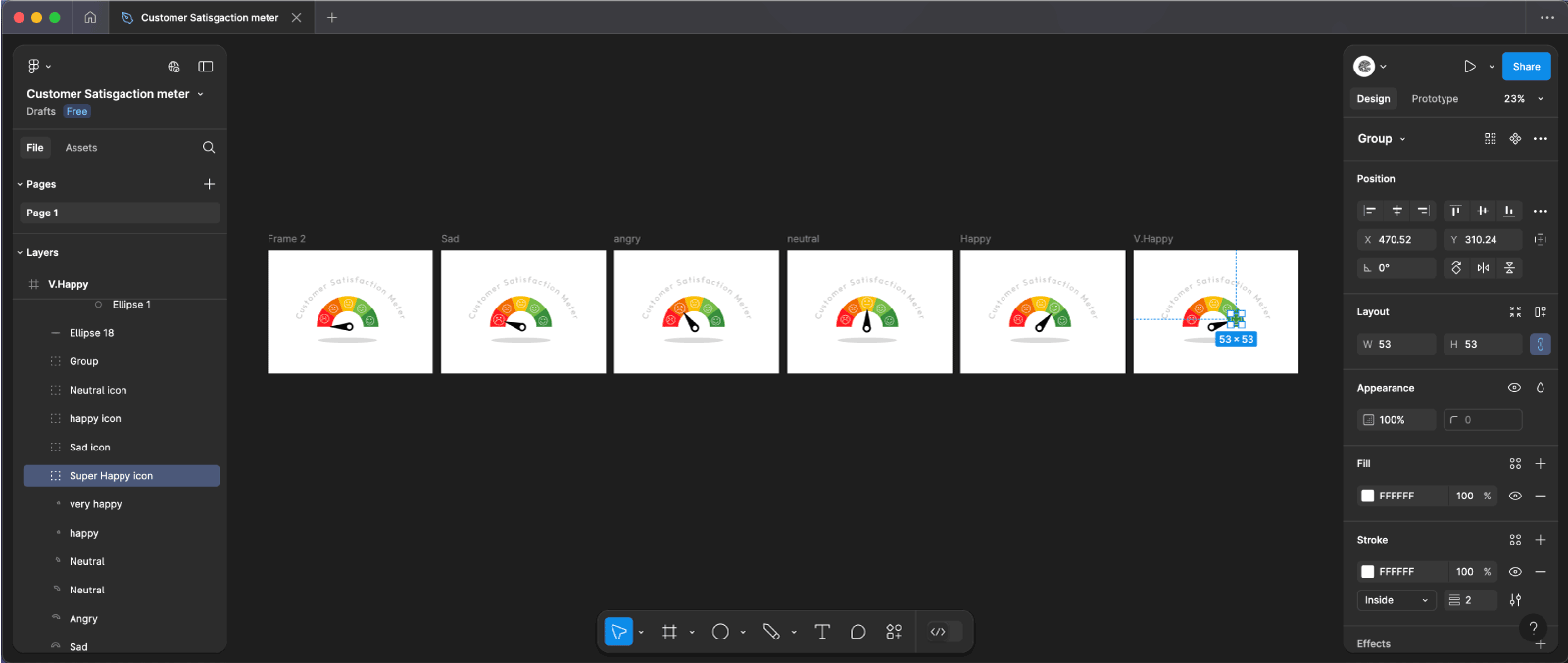Image resolution: width=1568 pixels, height=663 pixels.
Task: Select the Comment tool
Action: (857, 632)
